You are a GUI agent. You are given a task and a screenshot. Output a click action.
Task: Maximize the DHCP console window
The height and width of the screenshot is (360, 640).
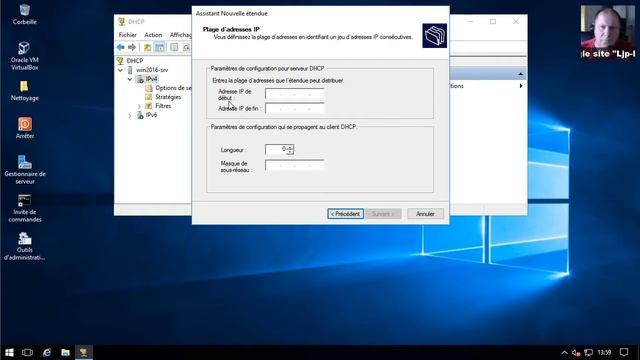(x=493, y=21)
